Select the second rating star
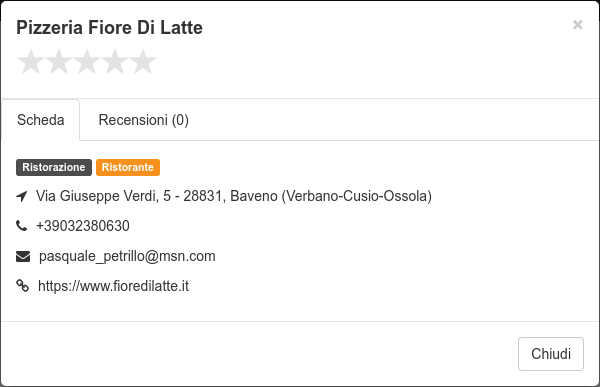Viewport: 600px width, 387px height. [59, 61]
